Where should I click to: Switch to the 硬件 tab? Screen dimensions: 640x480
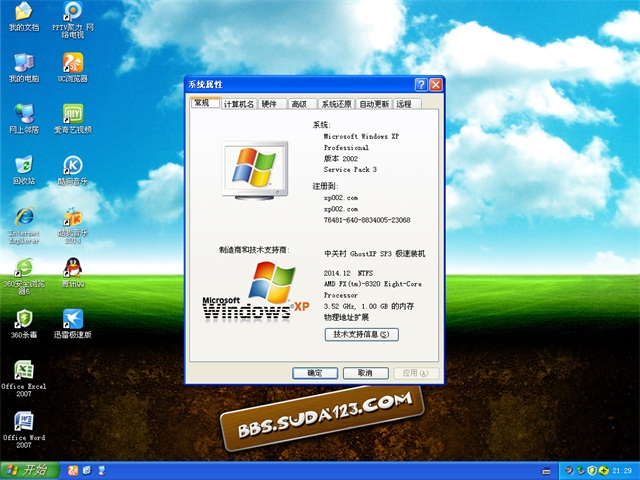pyautogui.click(x=270, y=104)
